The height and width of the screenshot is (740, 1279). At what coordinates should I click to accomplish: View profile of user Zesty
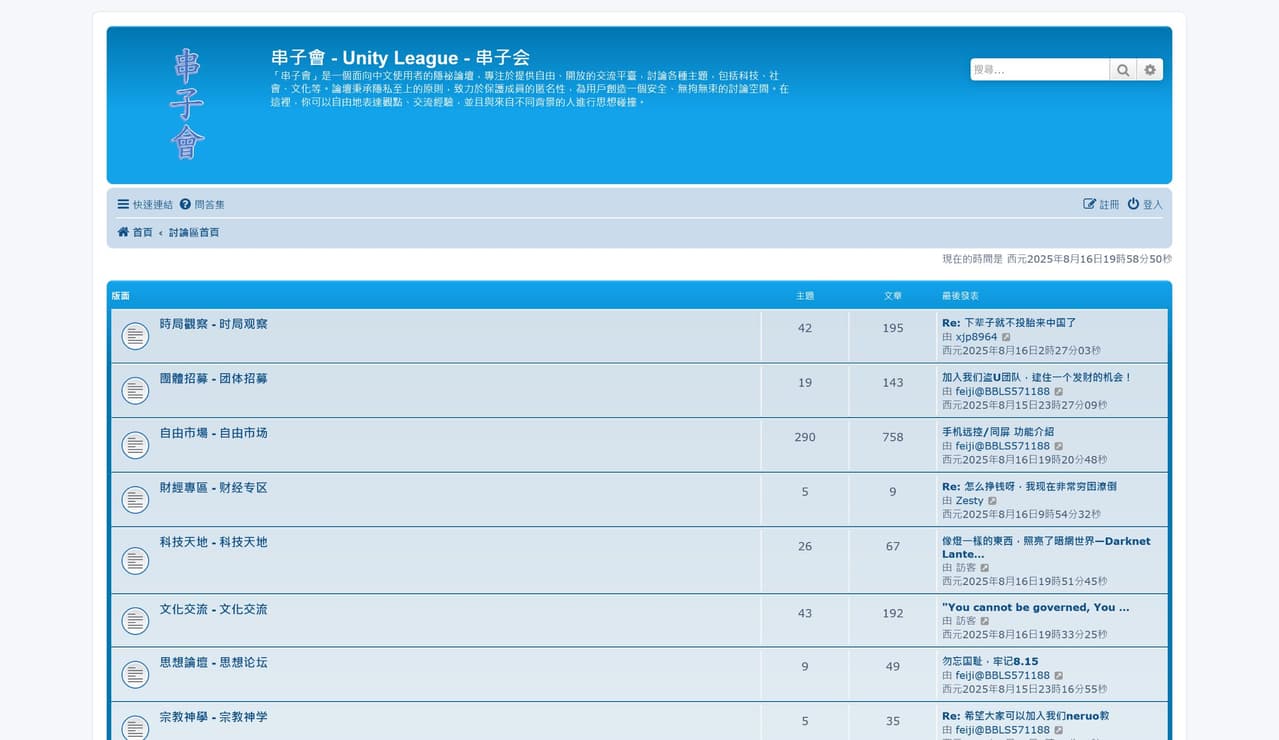pyautogui.click(x=969, y=500)
